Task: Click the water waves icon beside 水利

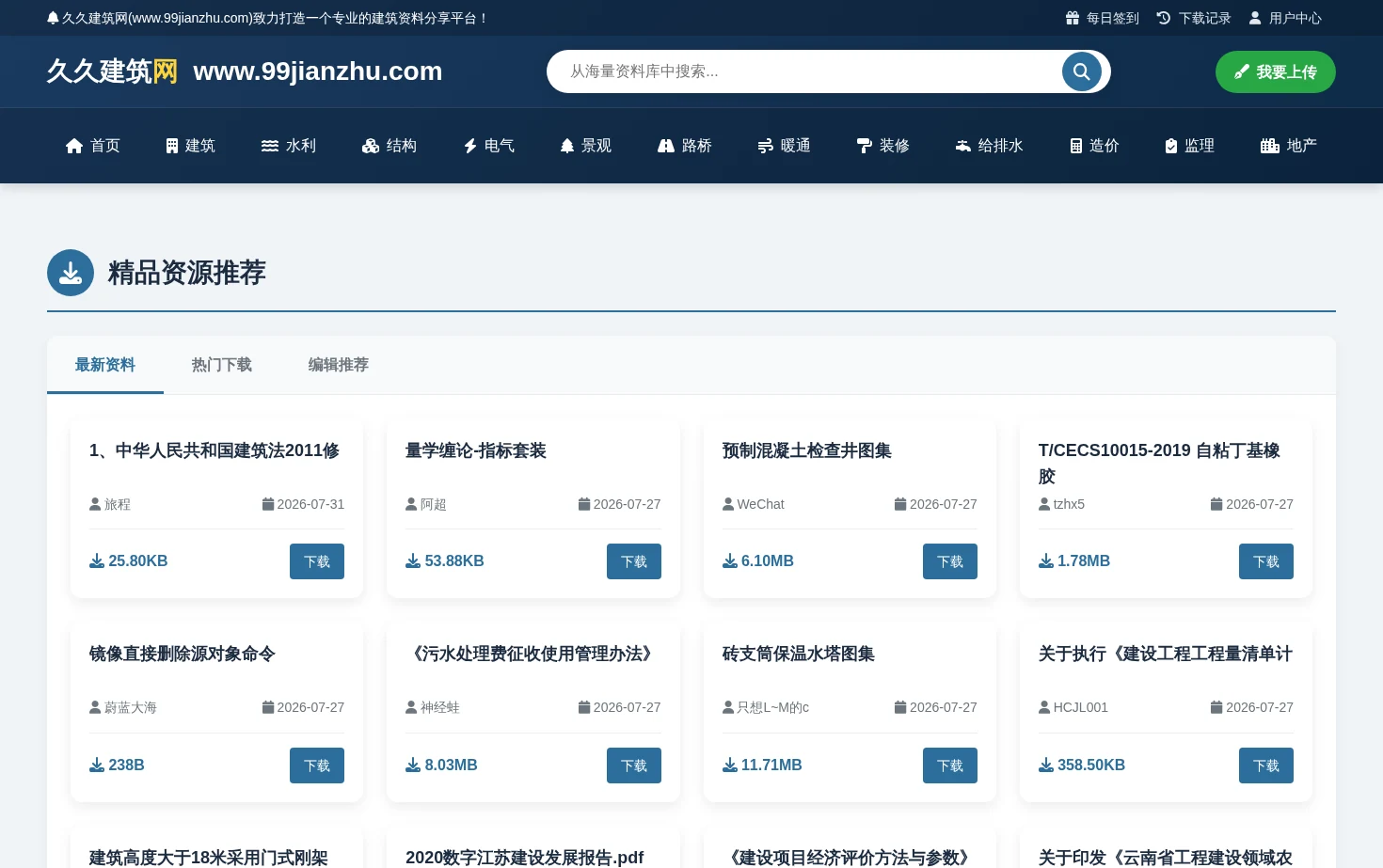Action: click(270, 146)
